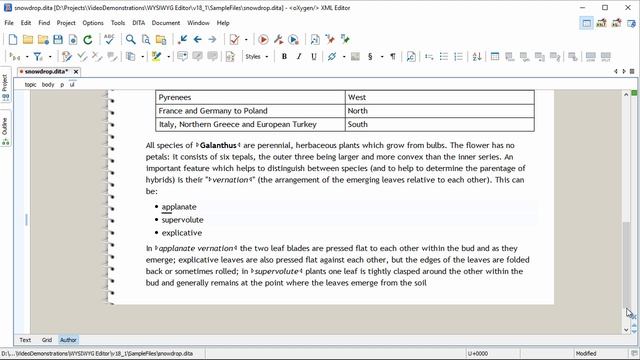Insert a table

tap(495, 57)
